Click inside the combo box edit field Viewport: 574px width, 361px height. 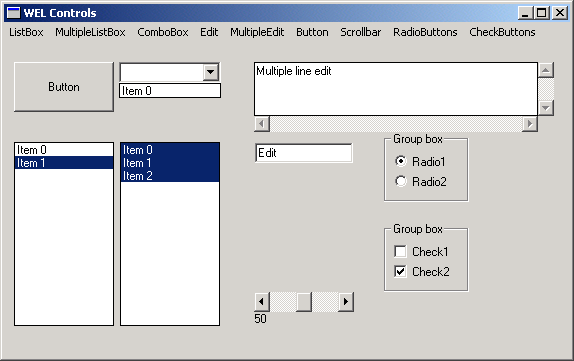tap(161, 72)
